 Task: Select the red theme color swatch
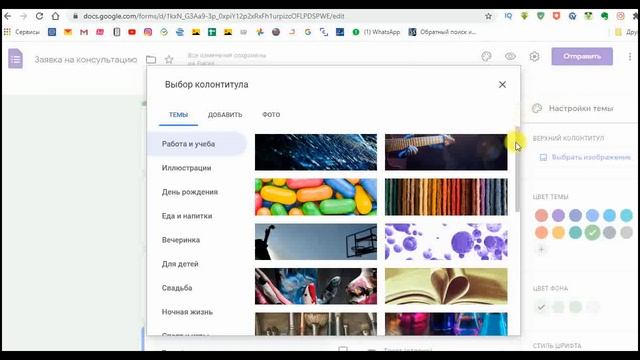[x=541, y=215]
